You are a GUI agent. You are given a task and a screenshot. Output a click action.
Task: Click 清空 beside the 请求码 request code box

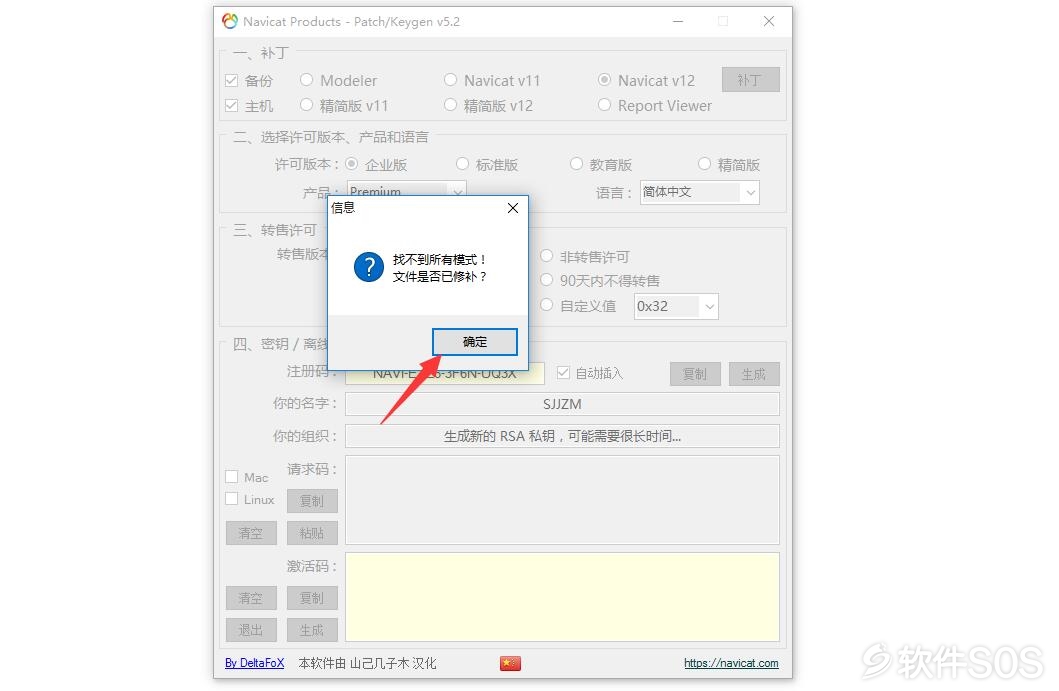tap(251, 533)
